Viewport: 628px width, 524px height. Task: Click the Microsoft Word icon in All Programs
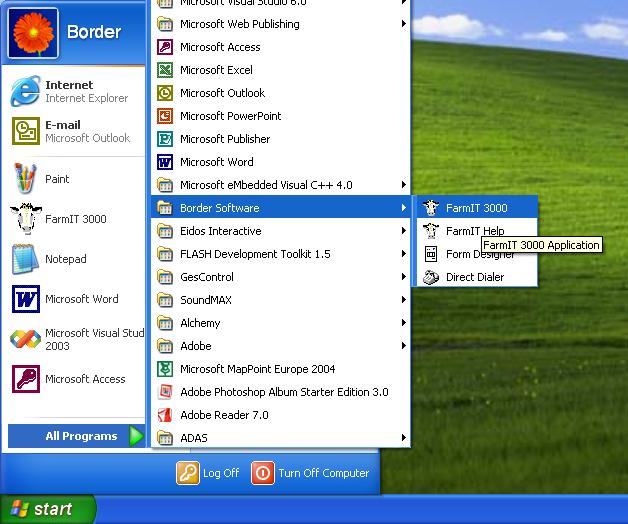(165, 162)
